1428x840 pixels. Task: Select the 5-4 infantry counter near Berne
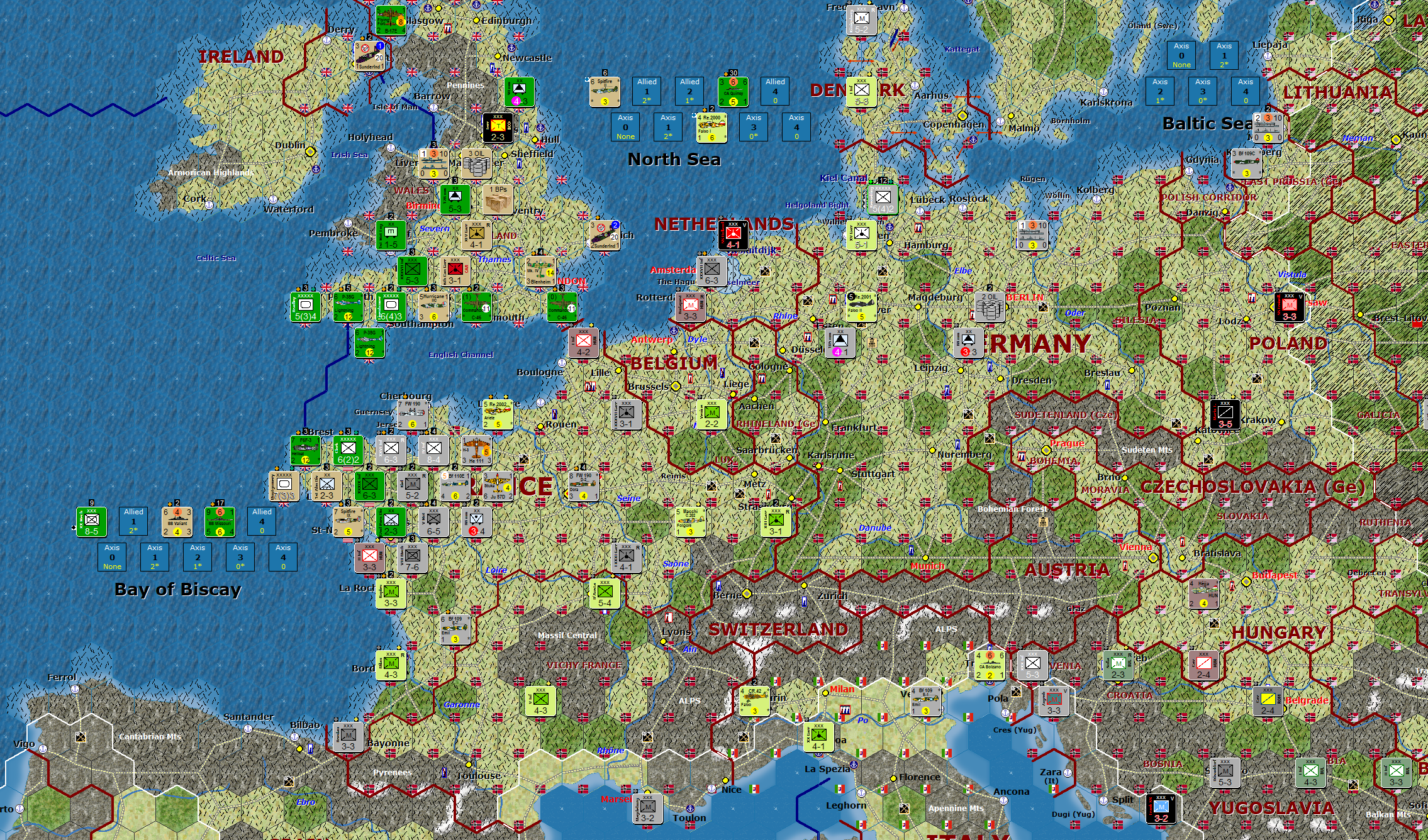coord(605,594)
